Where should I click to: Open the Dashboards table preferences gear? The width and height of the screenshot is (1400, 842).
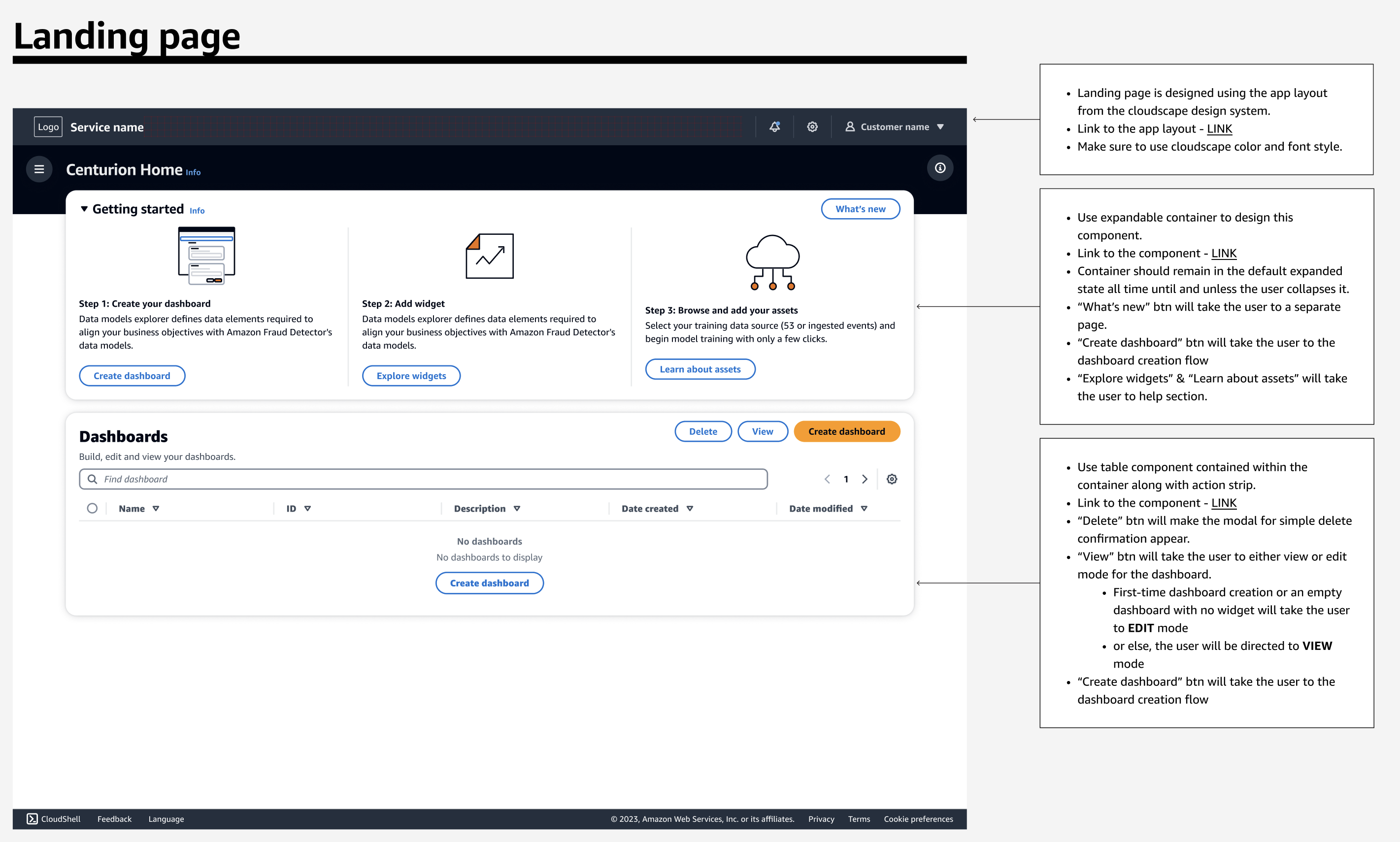pyautogui.click(x=892, y=479)
